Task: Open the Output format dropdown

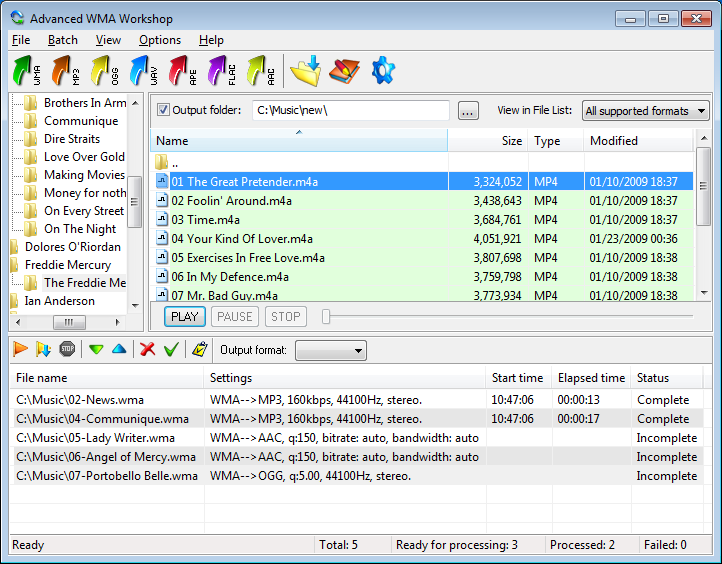Action: (331, 350)
